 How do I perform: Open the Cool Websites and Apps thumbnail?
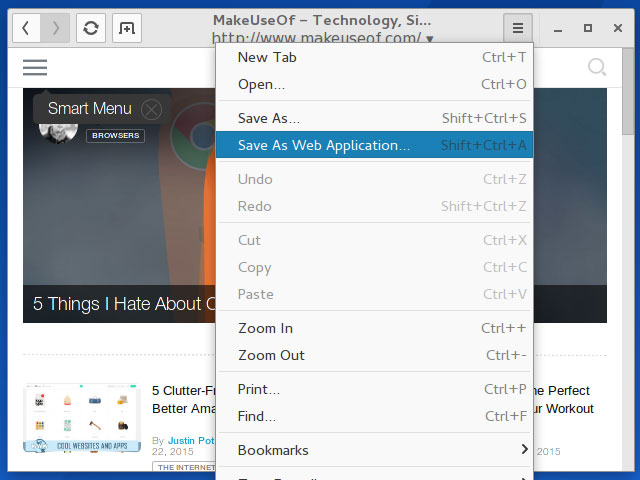pyautogui.click(x=82, y=418)
